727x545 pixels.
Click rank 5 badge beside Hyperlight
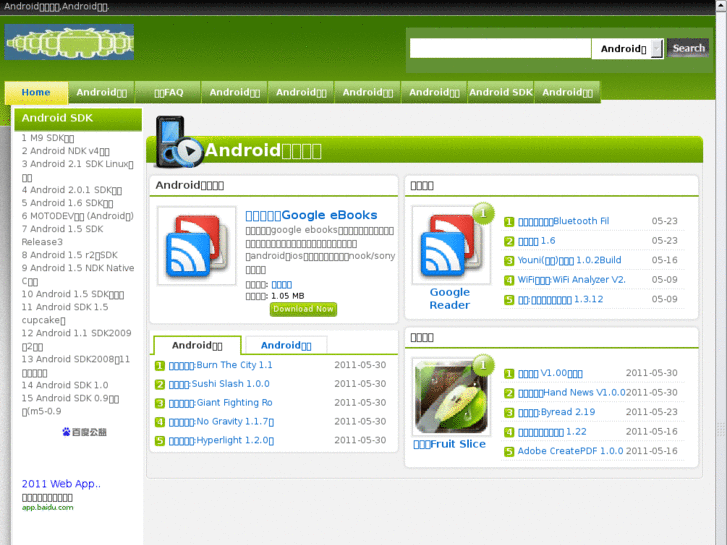(x=159, y=441)
